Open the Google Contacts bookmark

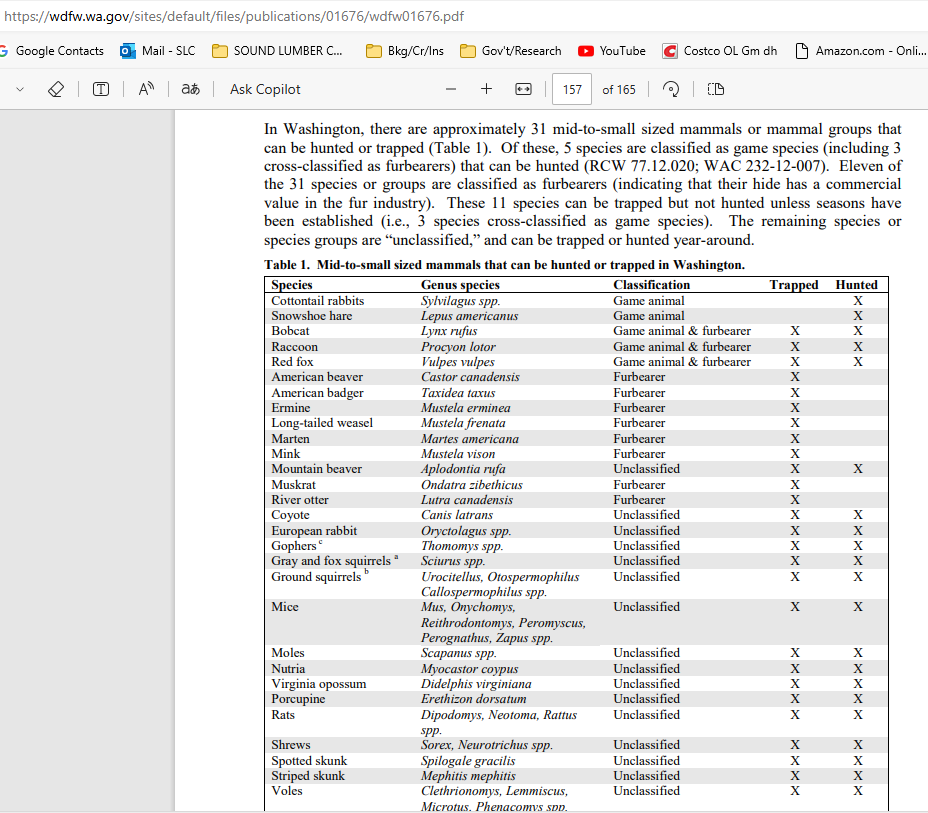point(52,51)
